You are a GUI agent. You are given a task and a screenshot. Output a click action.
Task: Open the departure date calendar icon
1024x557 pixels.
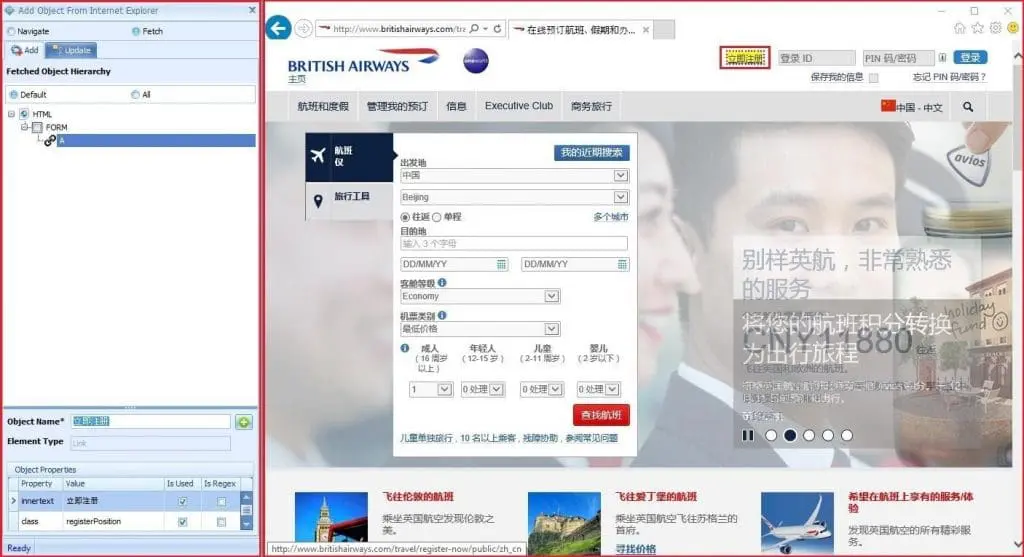tap(502, 264)
